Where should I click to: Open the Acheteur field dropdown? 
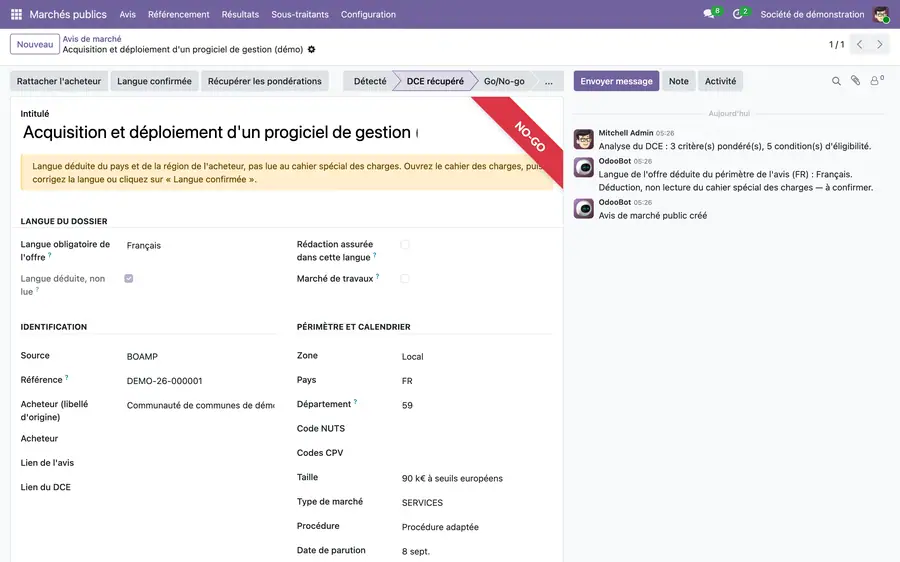click(x=200, y=439)
